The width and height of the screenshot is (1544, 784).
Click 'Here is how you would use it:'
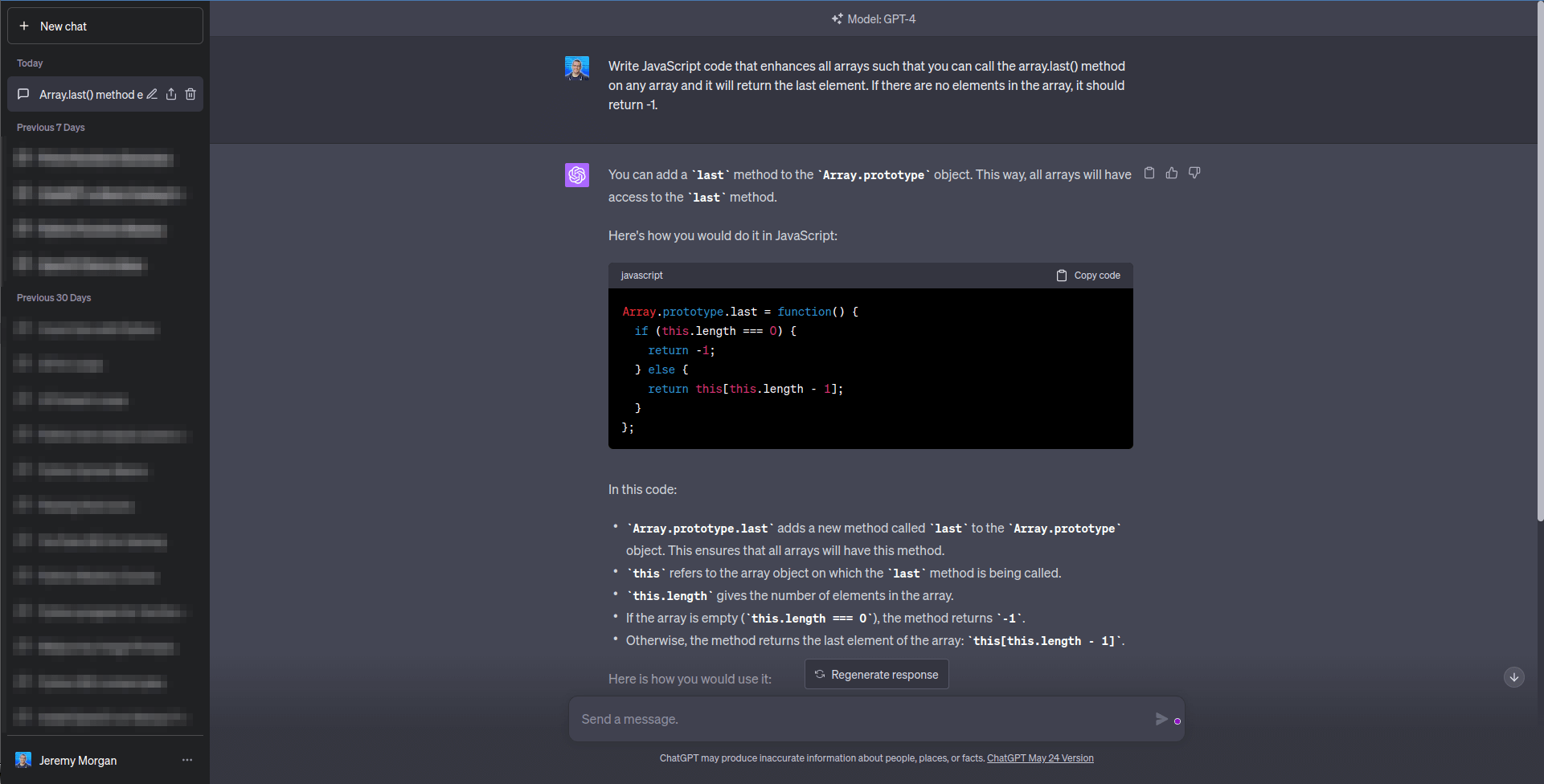(690, 679)
